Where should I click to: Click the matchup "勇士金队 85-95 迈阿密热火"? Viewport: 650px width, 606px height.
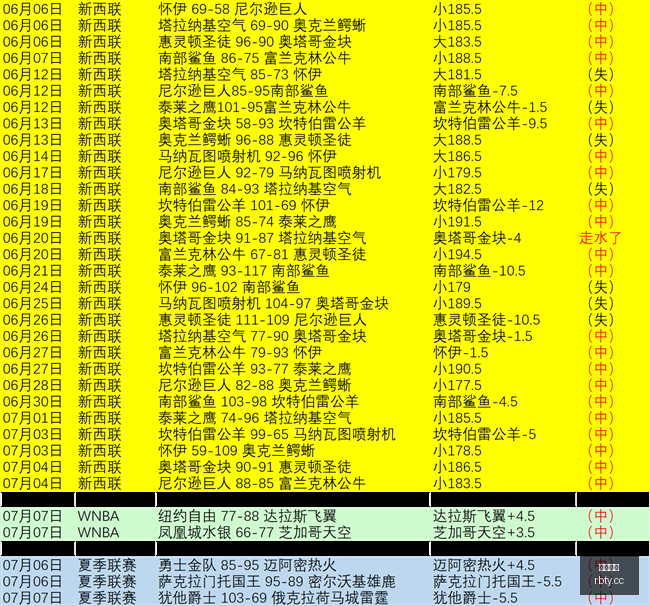click(x=247, y=565)
